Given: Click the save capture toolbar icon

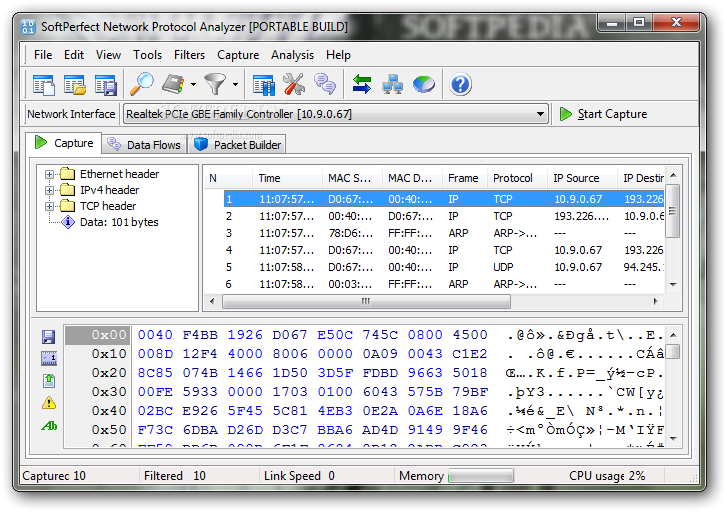Looking at the screenshot, I should [106, 85].
